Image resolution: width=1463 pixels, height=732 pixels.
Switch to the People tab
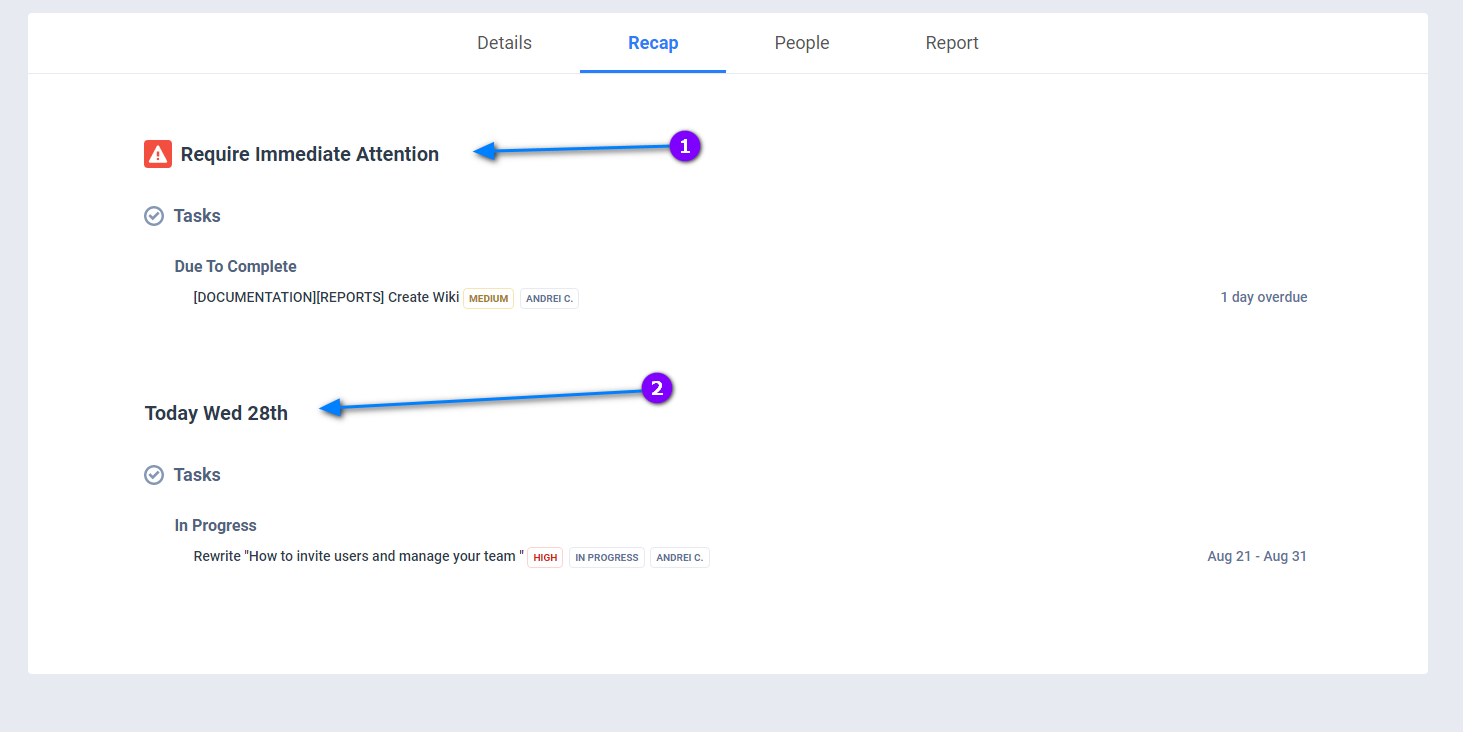coord(801,43)
